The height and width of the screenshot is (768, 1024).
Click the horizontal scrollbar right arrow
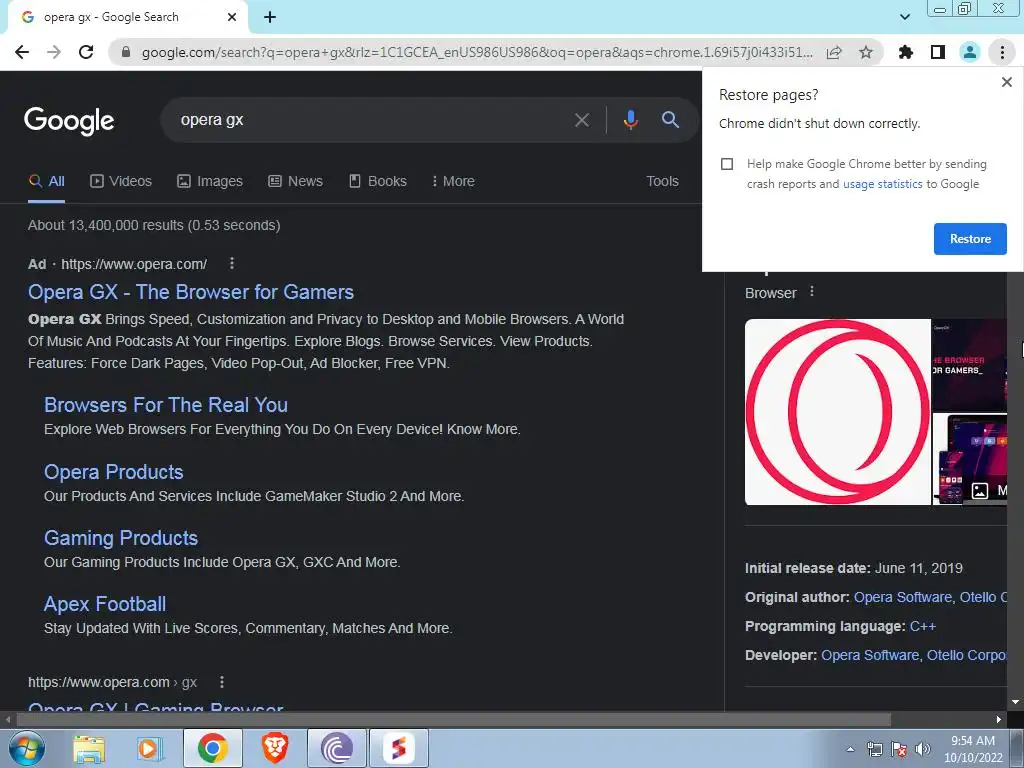click(999, 719)
